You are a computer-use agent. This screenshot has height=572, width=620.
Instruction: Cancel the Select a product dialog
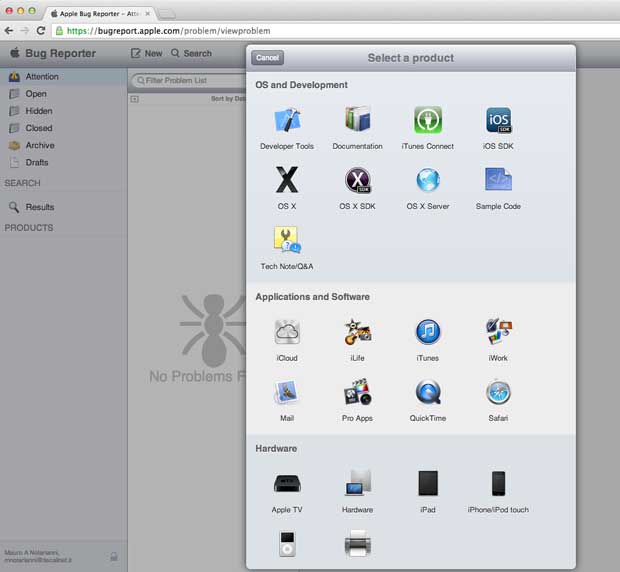[267, 58]
